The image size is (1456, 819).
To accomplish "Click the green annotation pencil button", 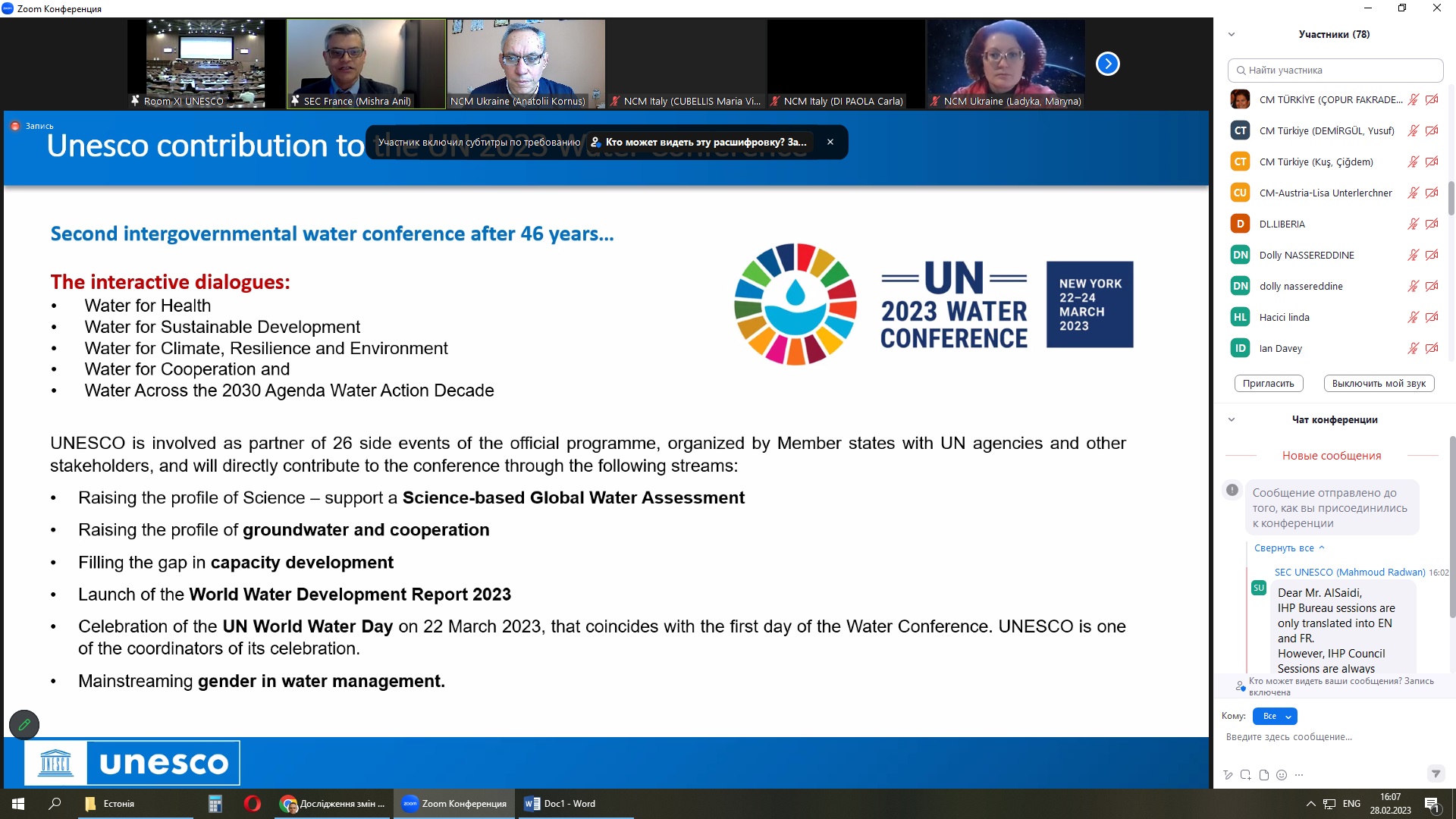I will click(24, 725).
